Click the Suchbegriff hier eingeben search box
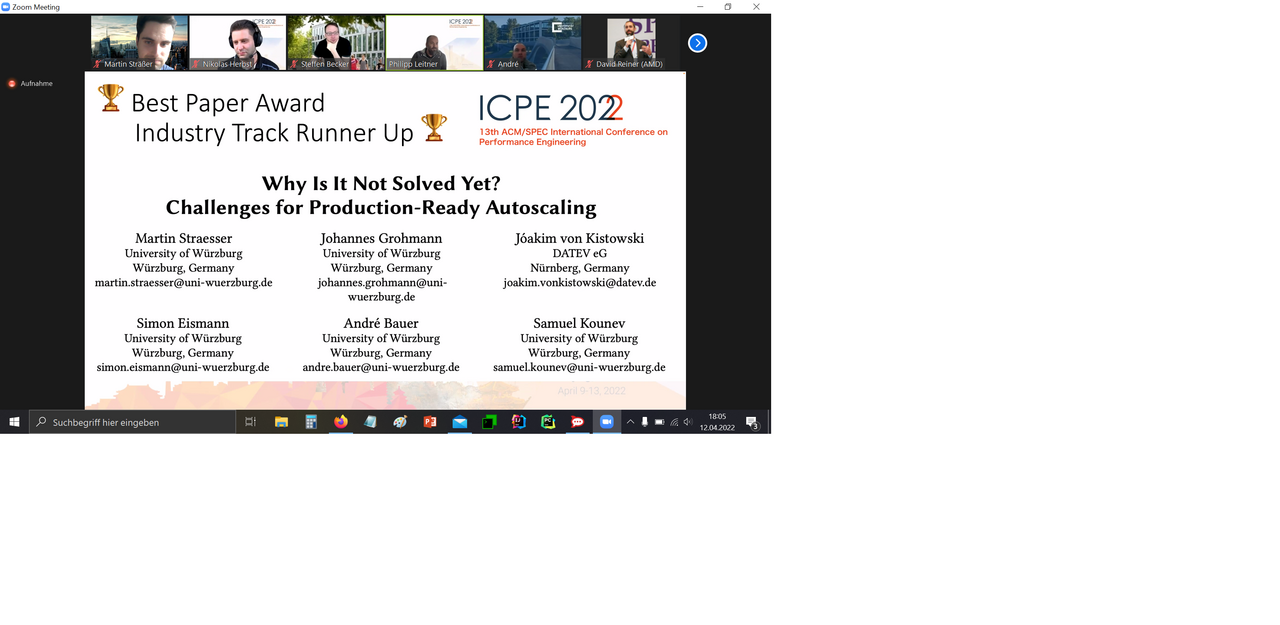 [x=133, y=422]
